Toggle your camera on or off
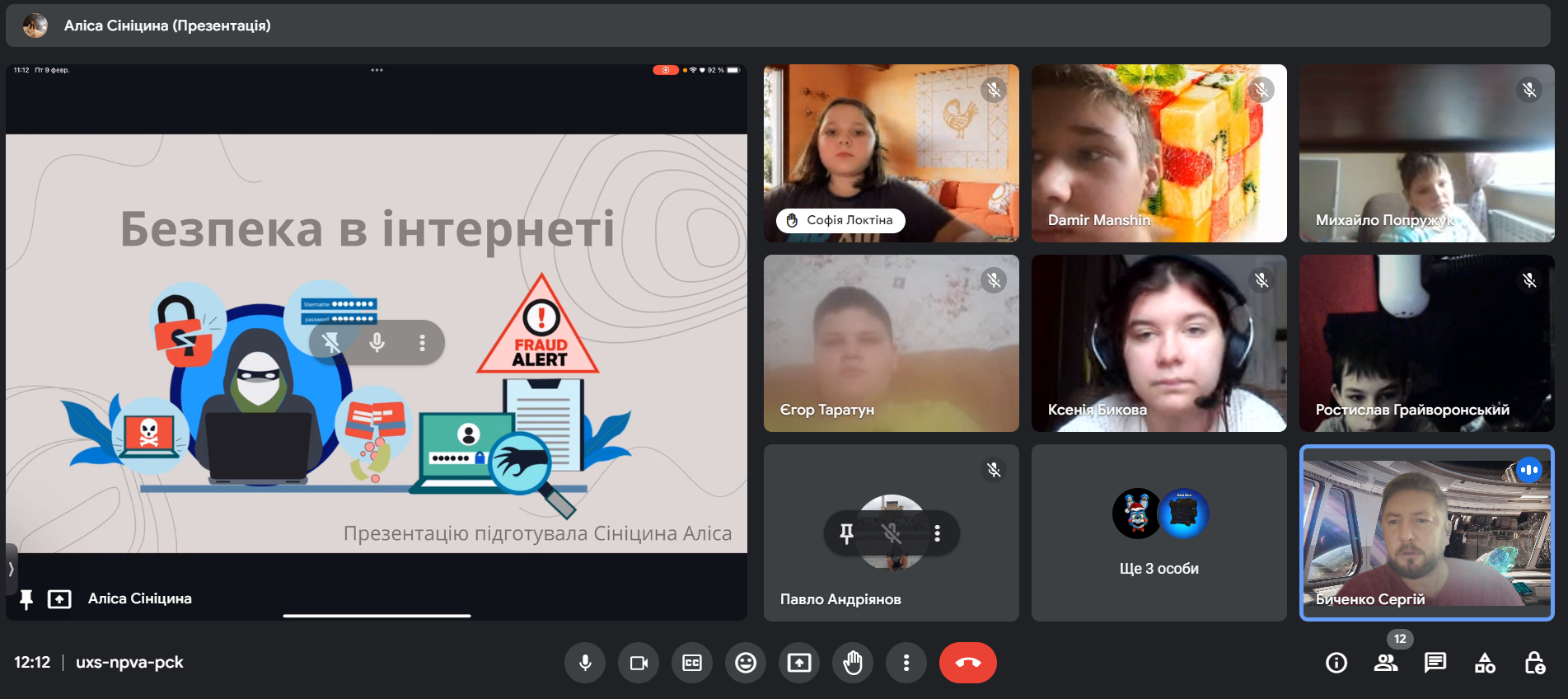 click(639, 663)
